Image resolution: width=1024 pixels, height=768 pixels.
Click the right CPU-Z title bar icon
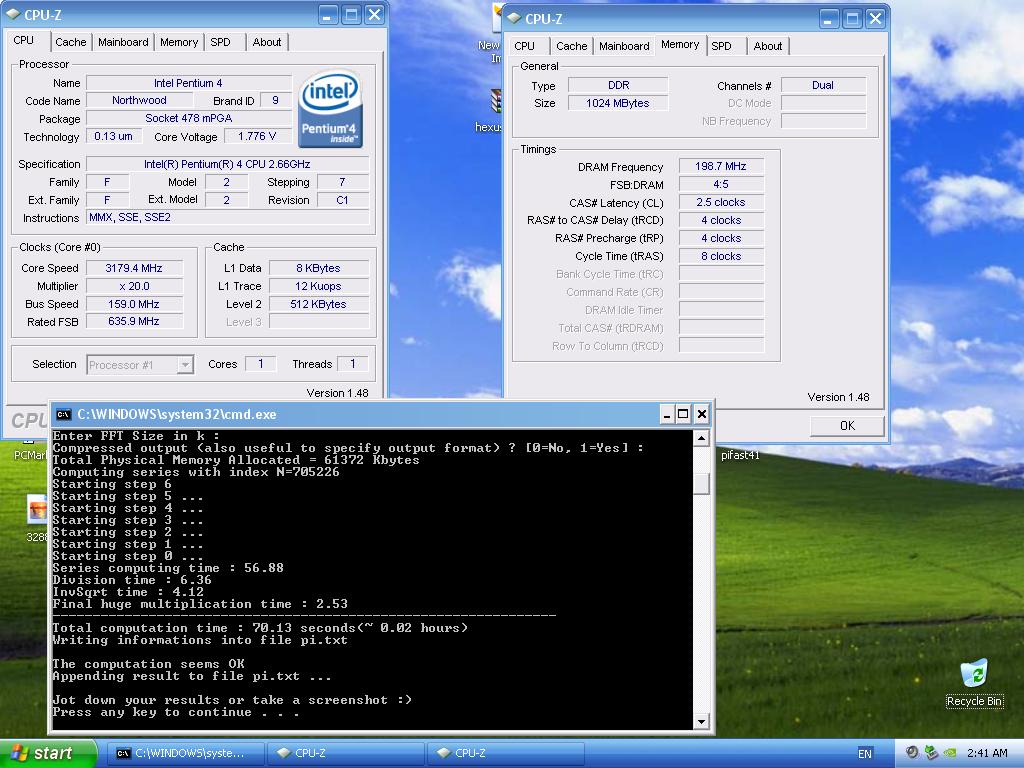click(x=514, y=18)
